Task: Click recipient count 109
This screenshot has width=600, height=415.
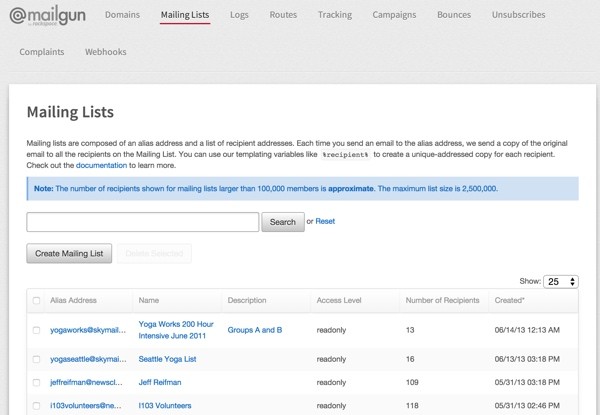Action: 412,382
